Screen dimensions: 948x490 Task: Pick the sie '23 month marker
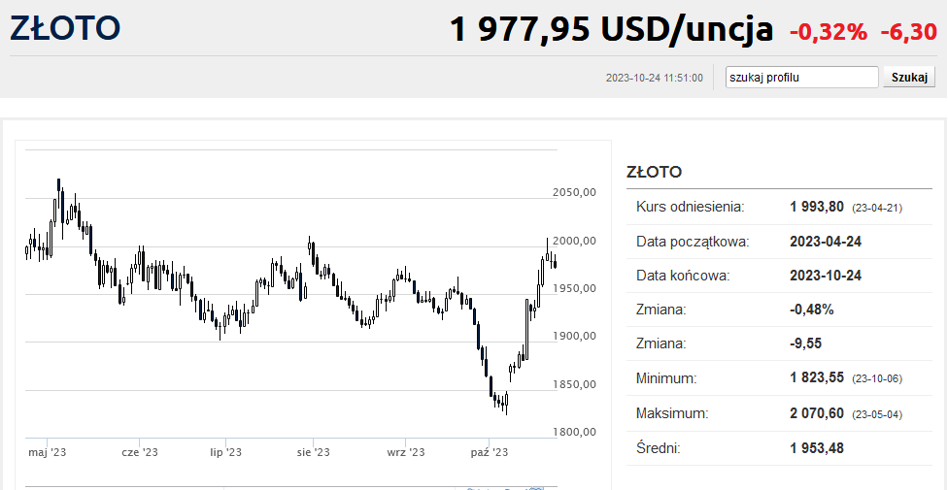coord(313,453)
